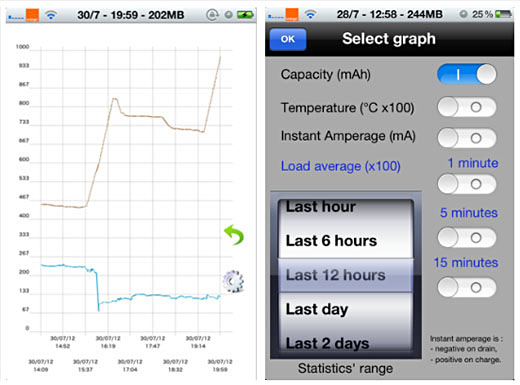This screenshot has width=520, height=385.
Task: Tap the "Load average (x100)" label
Action: point(340,166)
